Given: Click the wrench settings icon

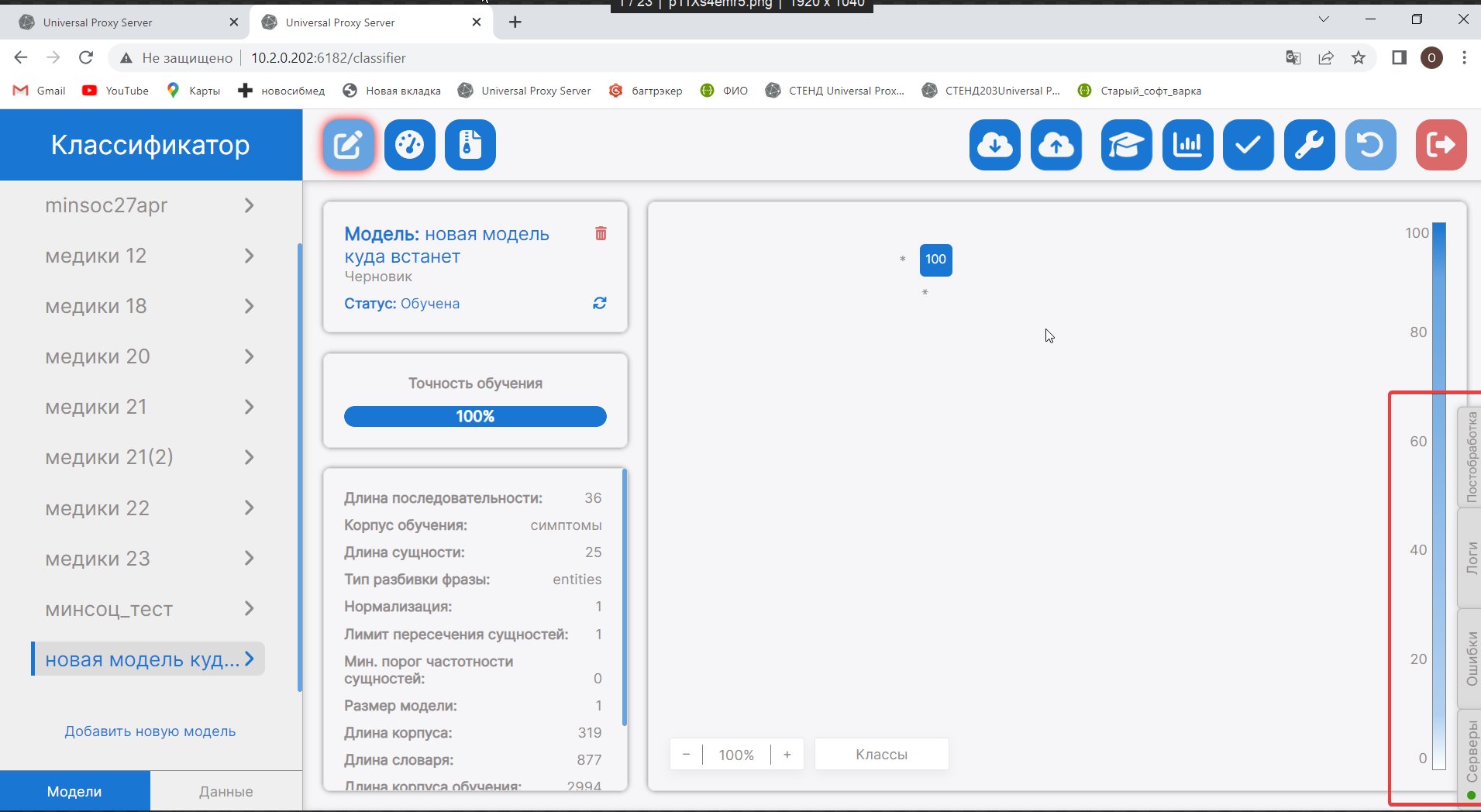Looking at the screenshot, I should [1309, 145].
